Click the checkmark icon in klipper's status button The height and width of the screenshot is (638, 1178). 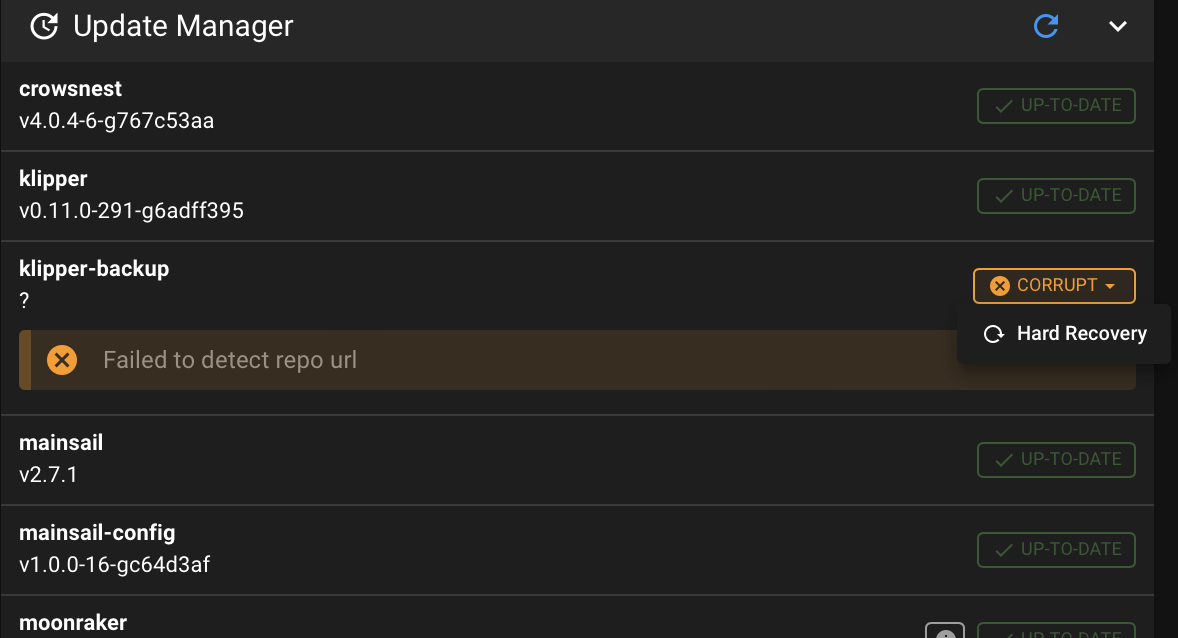tap(1003, 196)
